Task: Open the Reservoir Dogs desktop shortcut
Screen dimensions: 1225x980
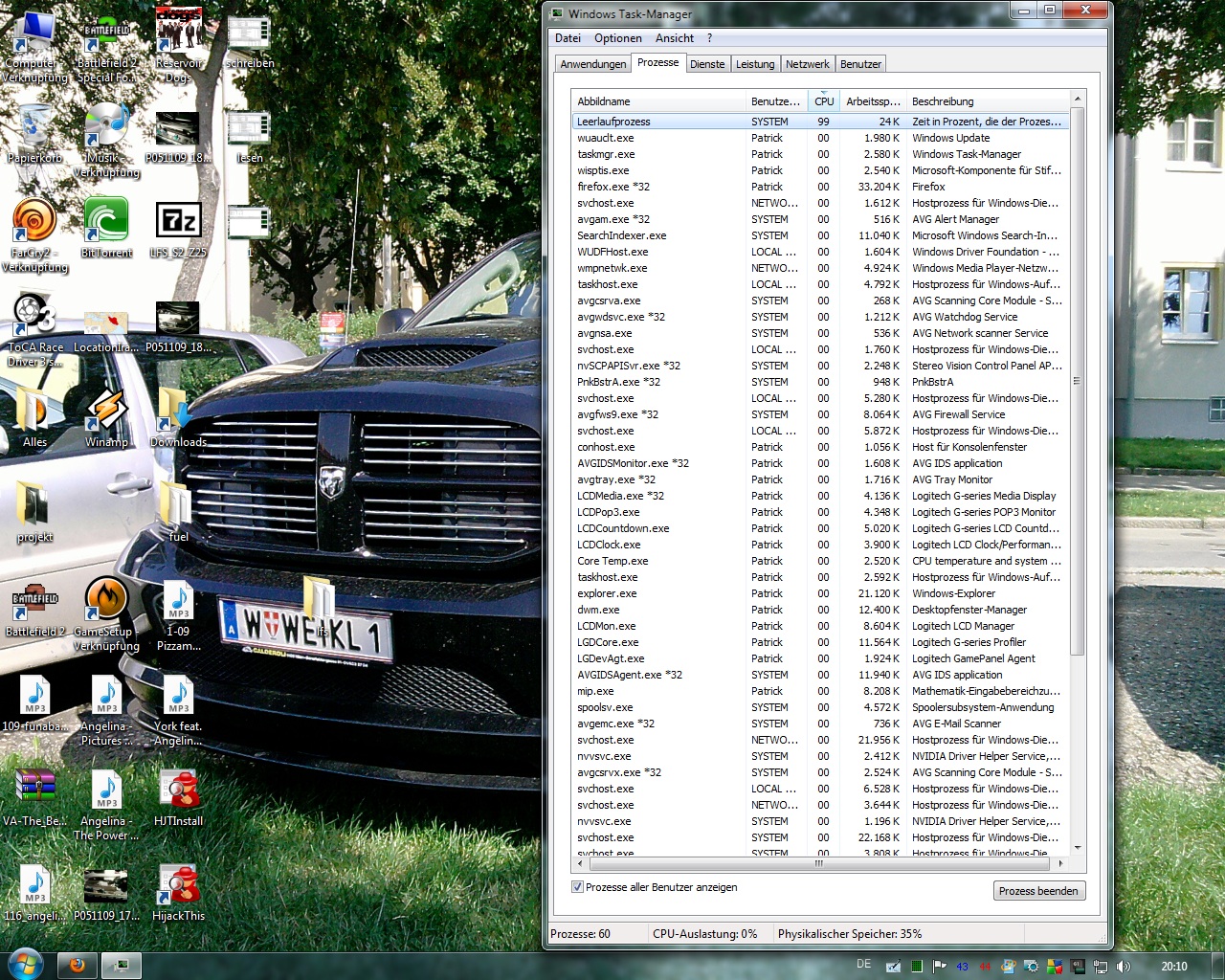Action: click(x=178, y=46)
